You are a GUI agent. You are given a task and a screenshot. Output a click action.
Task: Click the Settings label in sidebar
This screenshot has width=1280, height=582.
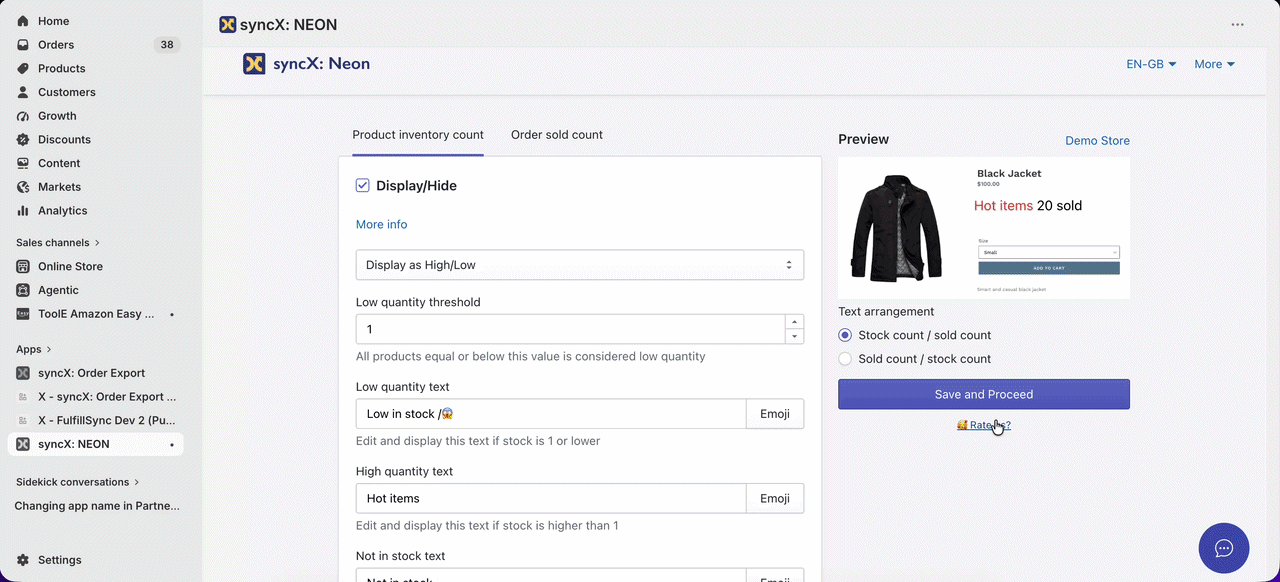click(60, 560)
